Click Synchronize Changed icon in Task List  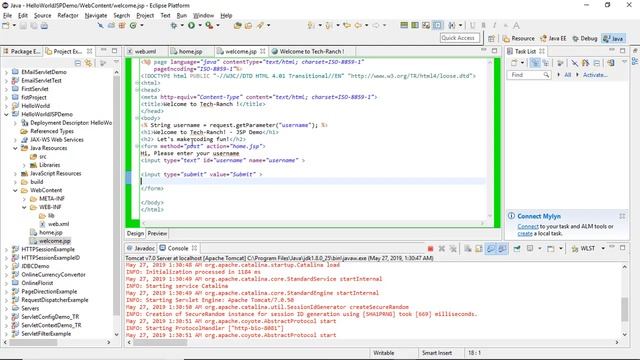(x=611, y=63)
